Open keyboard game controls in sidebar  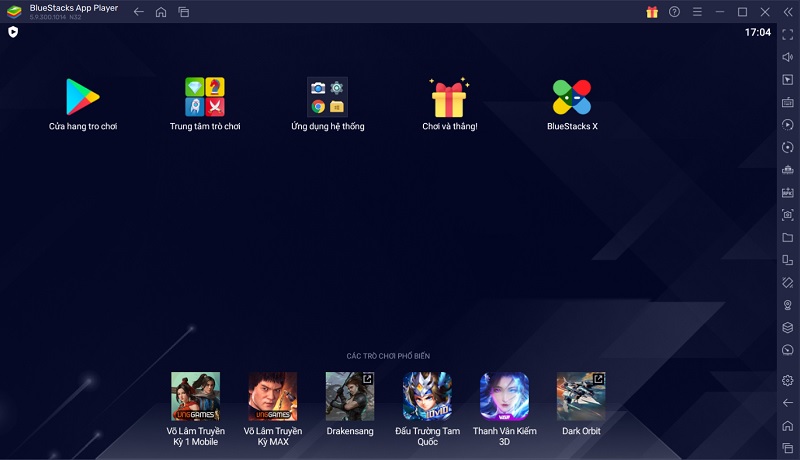788,102
